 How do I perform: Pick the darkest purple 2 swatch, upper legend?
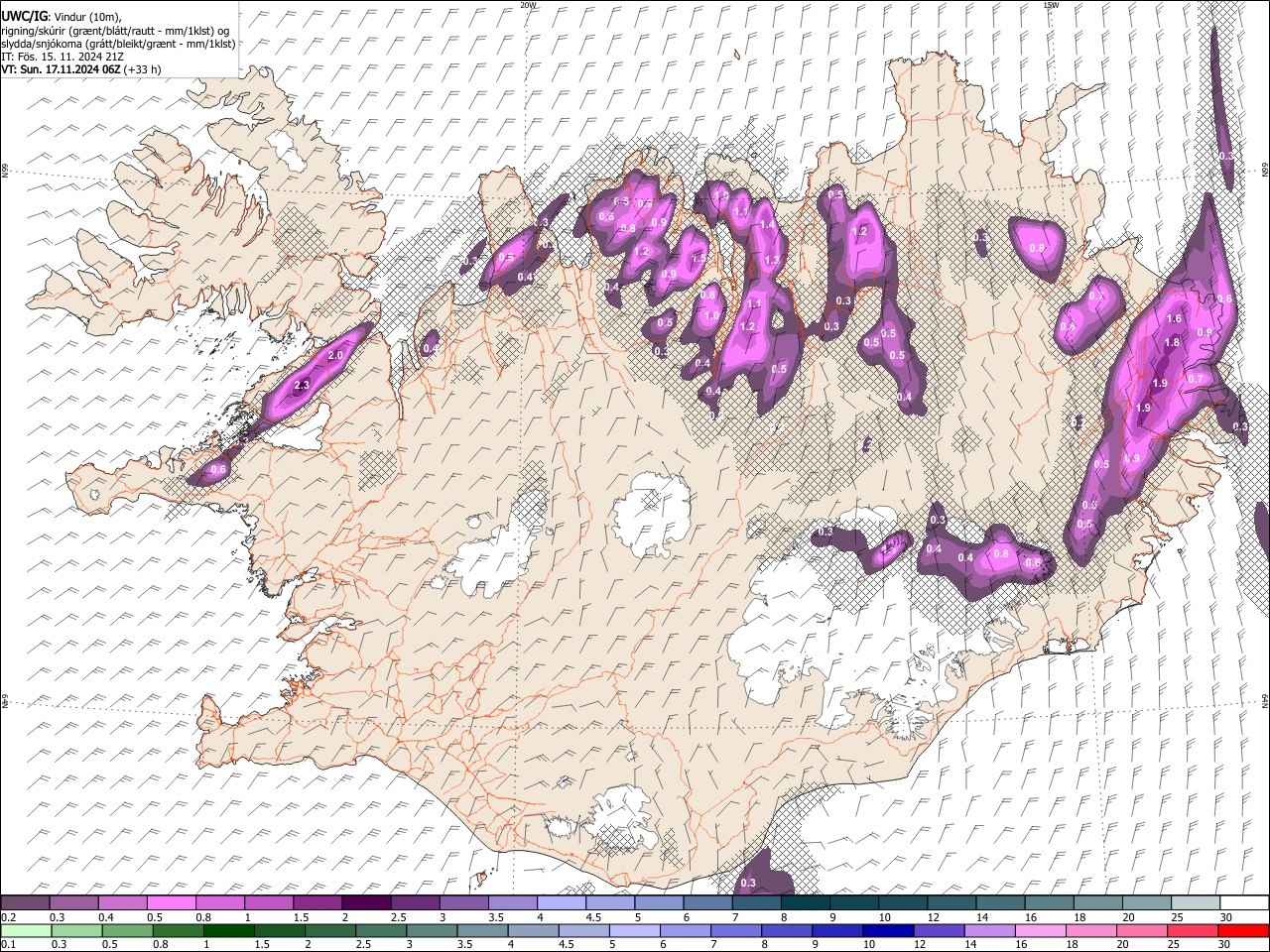[366, 903]
